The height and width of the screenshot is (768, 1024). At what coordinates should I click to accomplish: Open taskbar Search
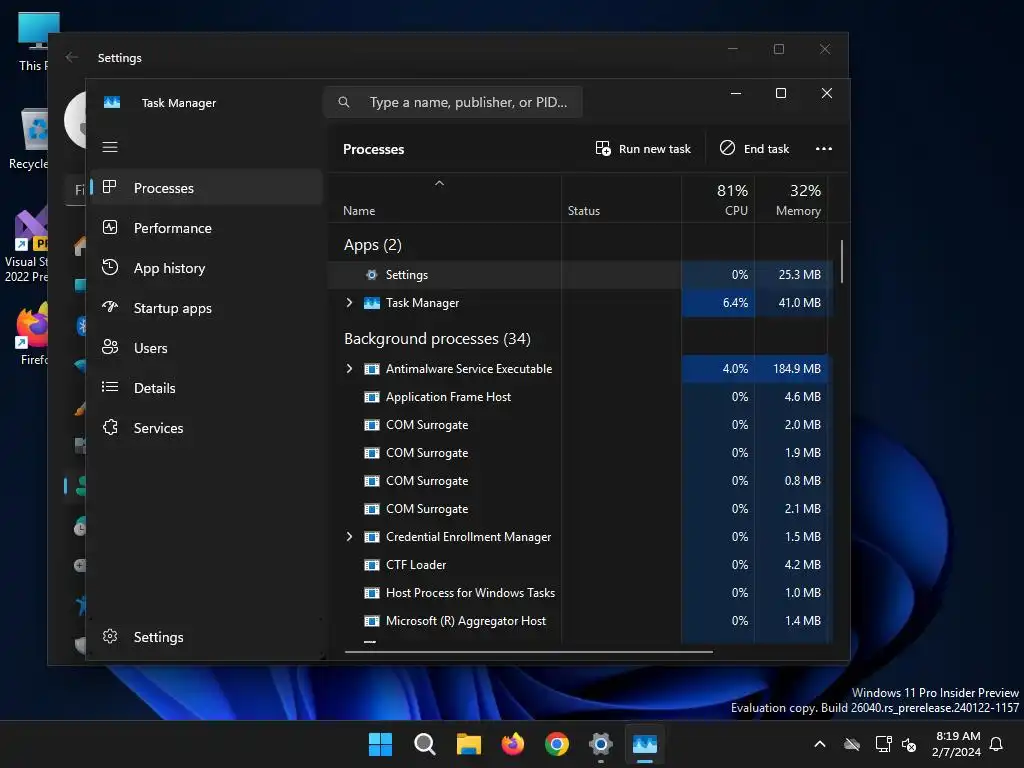[424, 744]
